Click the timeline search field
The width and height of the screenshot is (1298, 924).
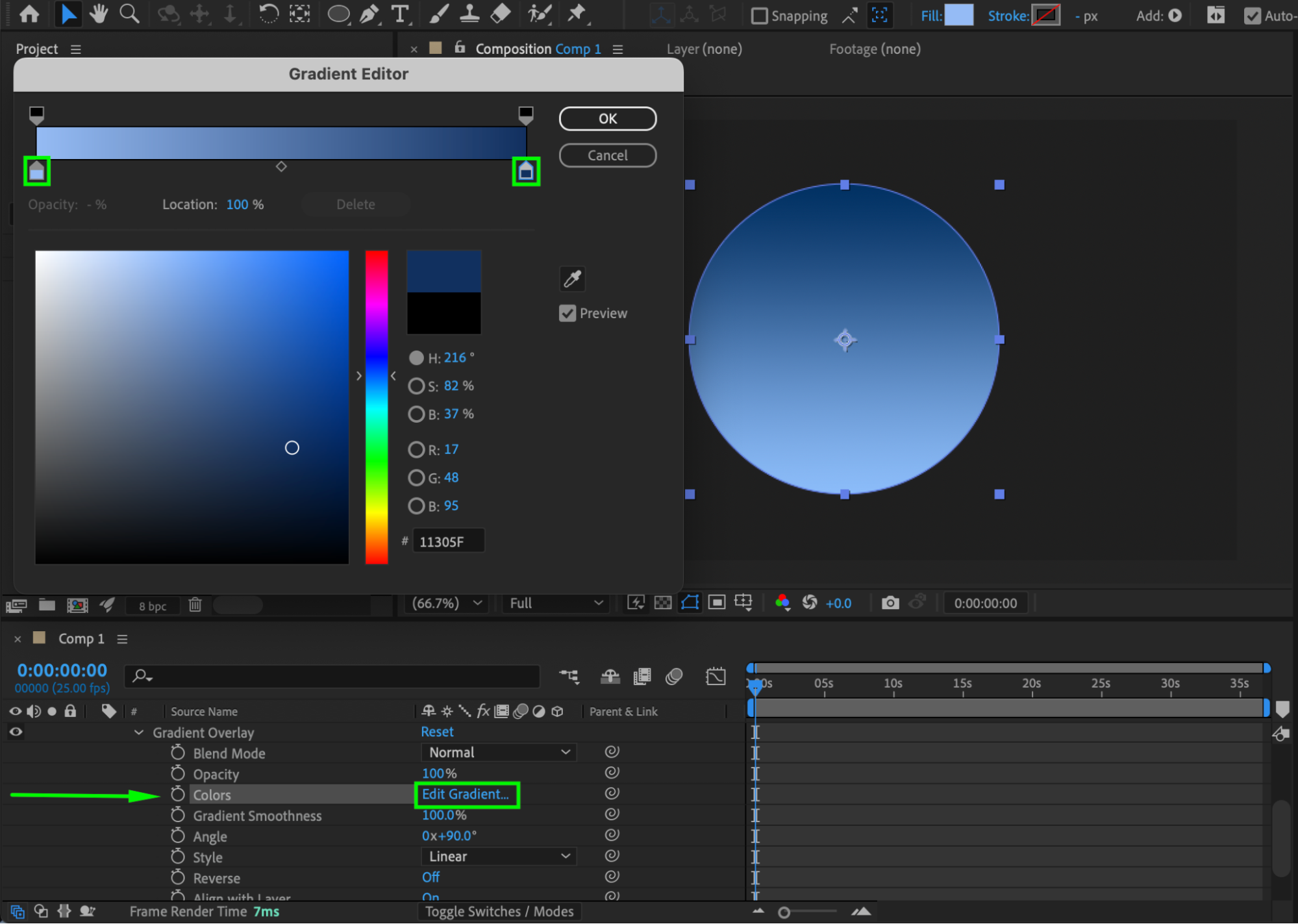(x=332, y=677)
